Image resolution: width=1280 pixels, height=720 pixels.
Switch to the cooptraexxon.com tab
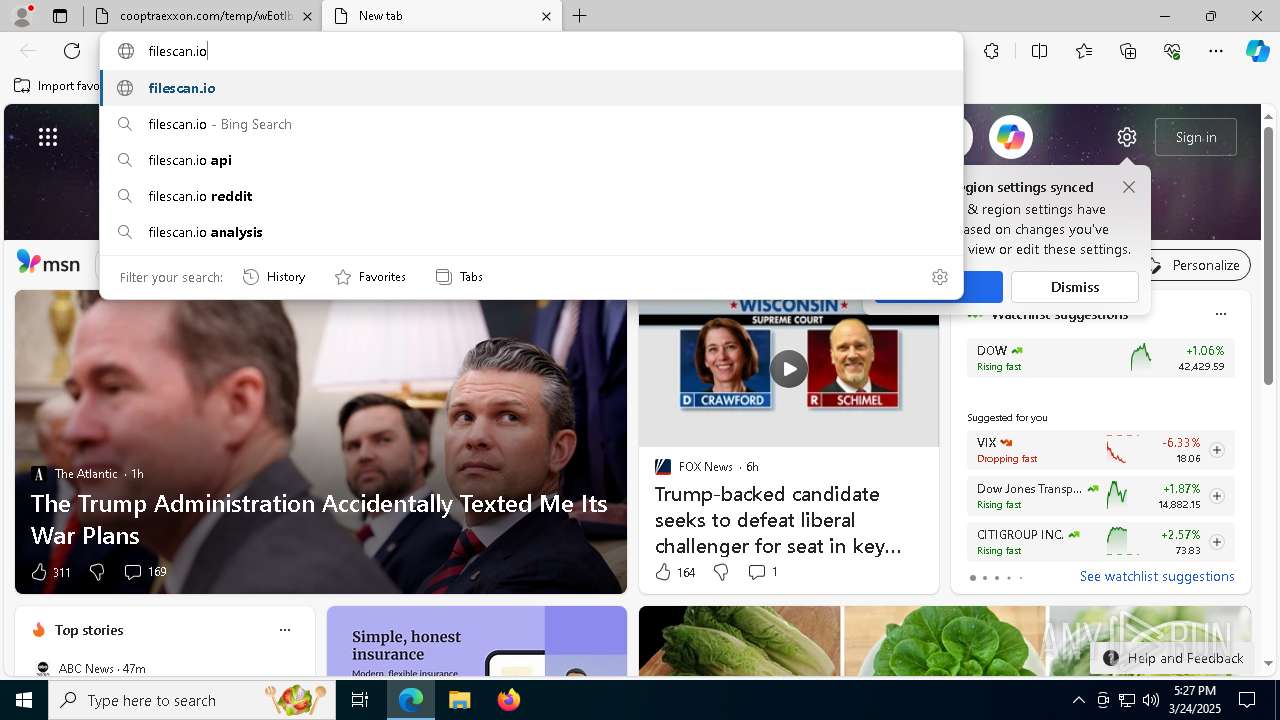click(202, 16)
